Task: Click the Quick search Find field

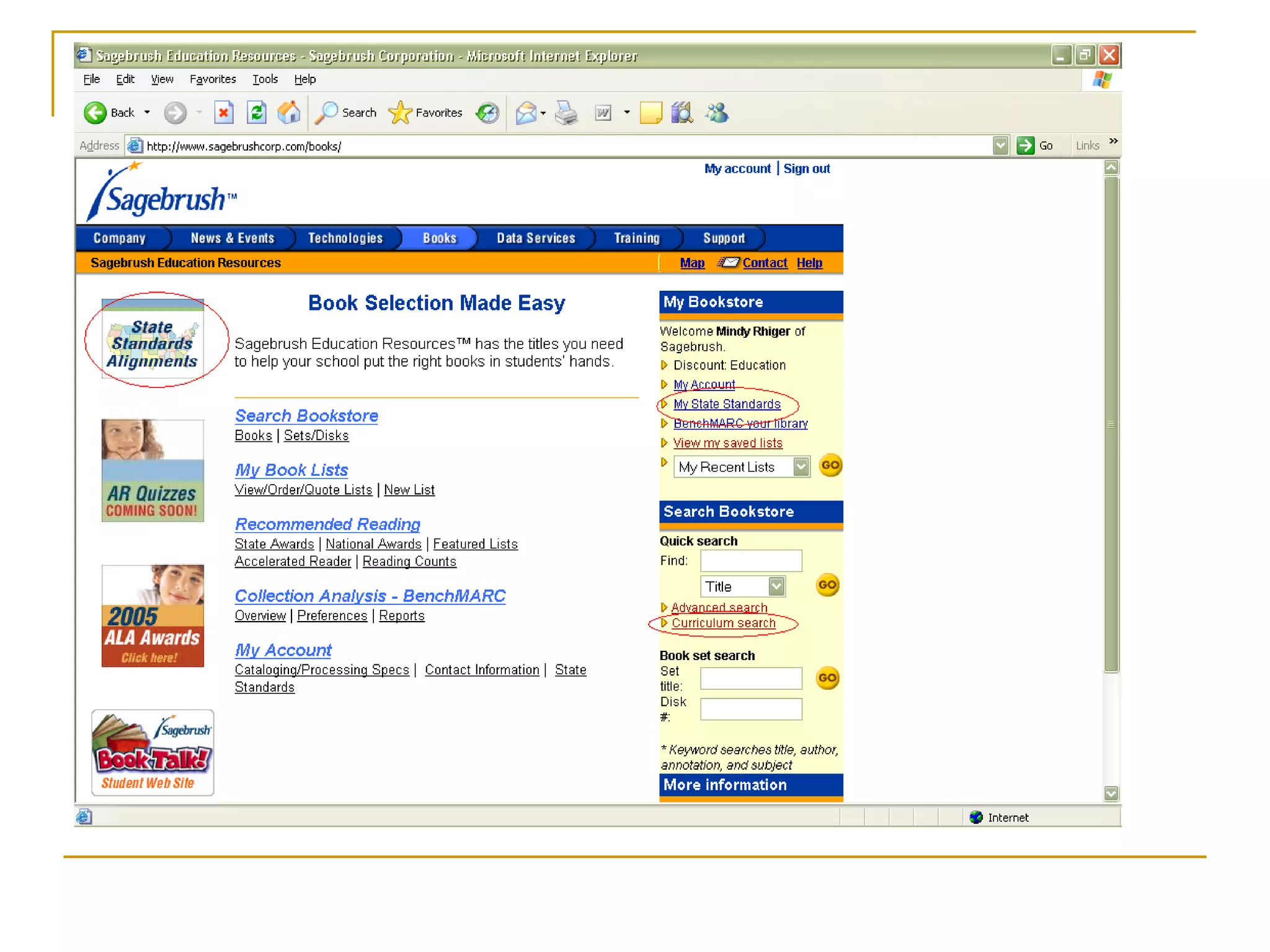Action: coord(751,560)
